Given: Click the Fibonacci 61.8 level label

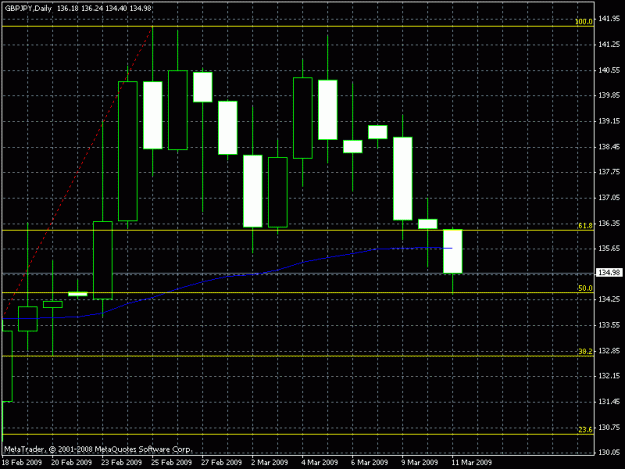Looking at the screenshot, I should [x=586, y=226].
